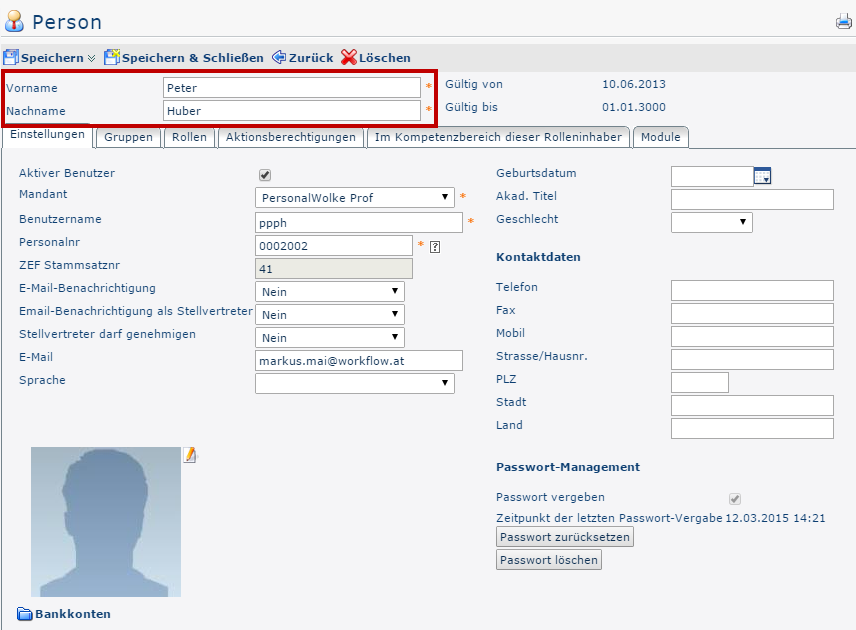Viewport: 856px width, 630px height.
Task: Switch to the Einstellungen tab
Action: 47,134
